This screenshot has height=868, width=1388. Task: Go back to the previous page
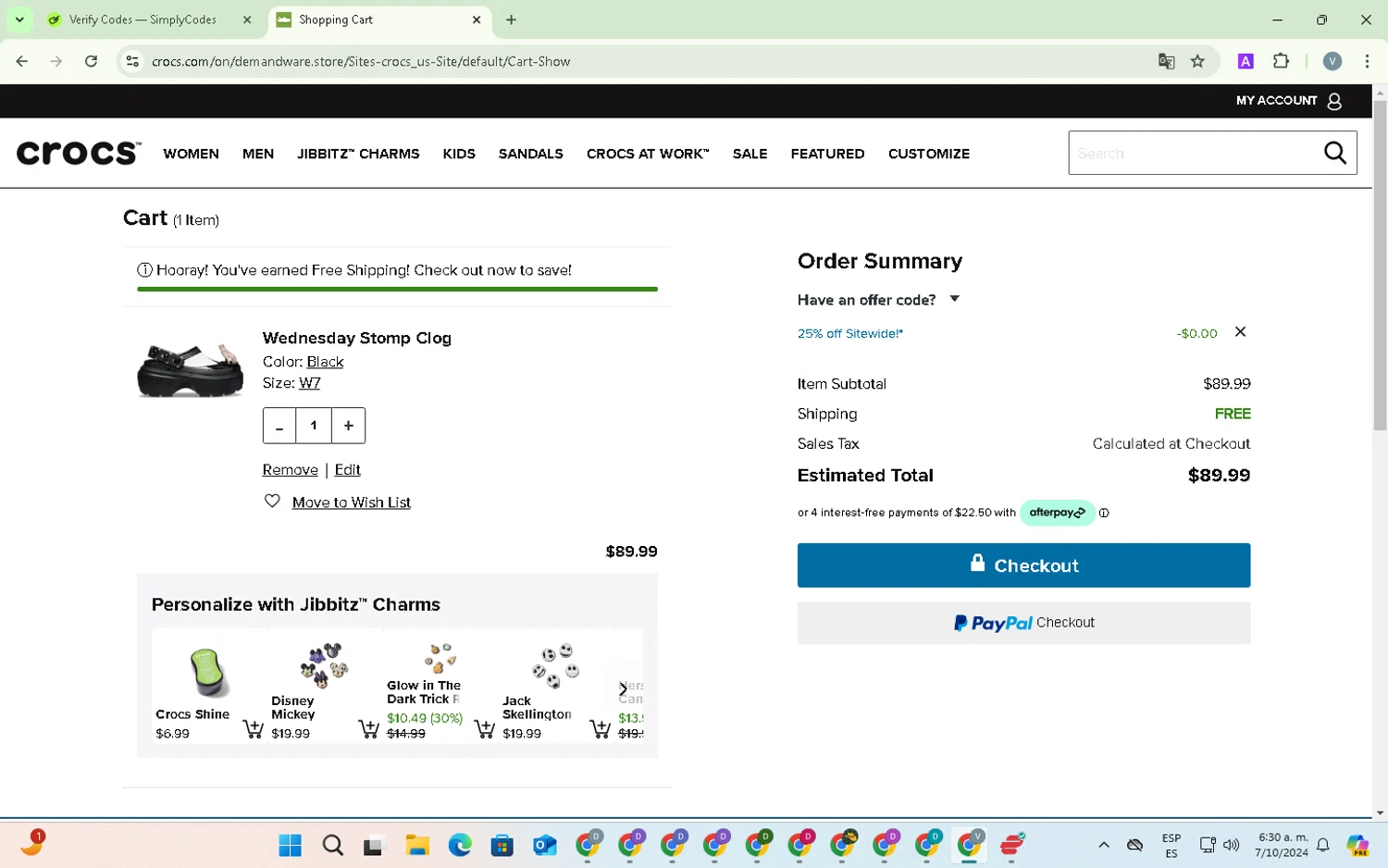pos(22,61)
